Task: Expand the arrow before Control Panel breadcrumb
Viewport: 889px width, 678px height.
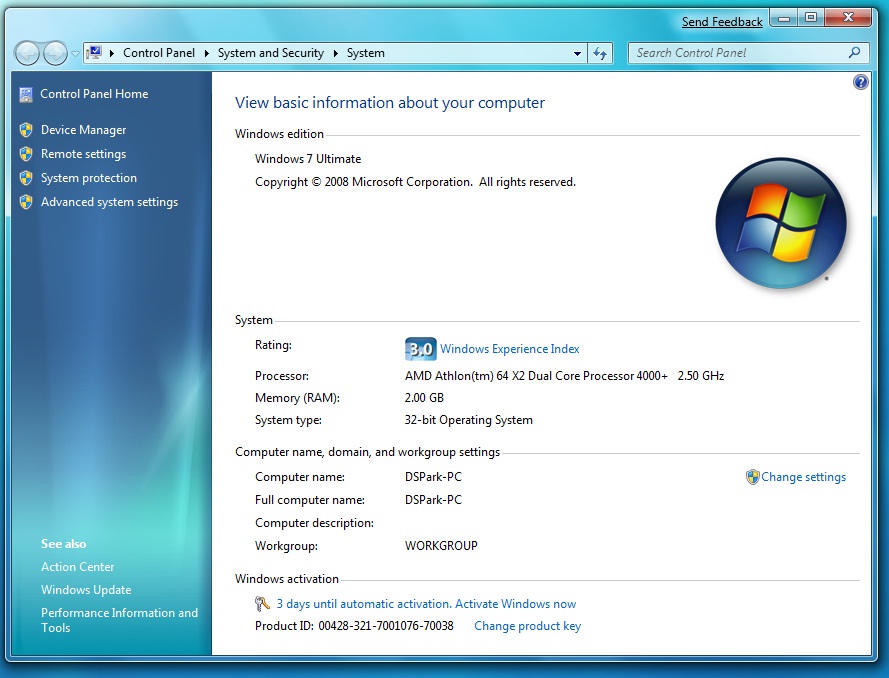Action: 112,53
